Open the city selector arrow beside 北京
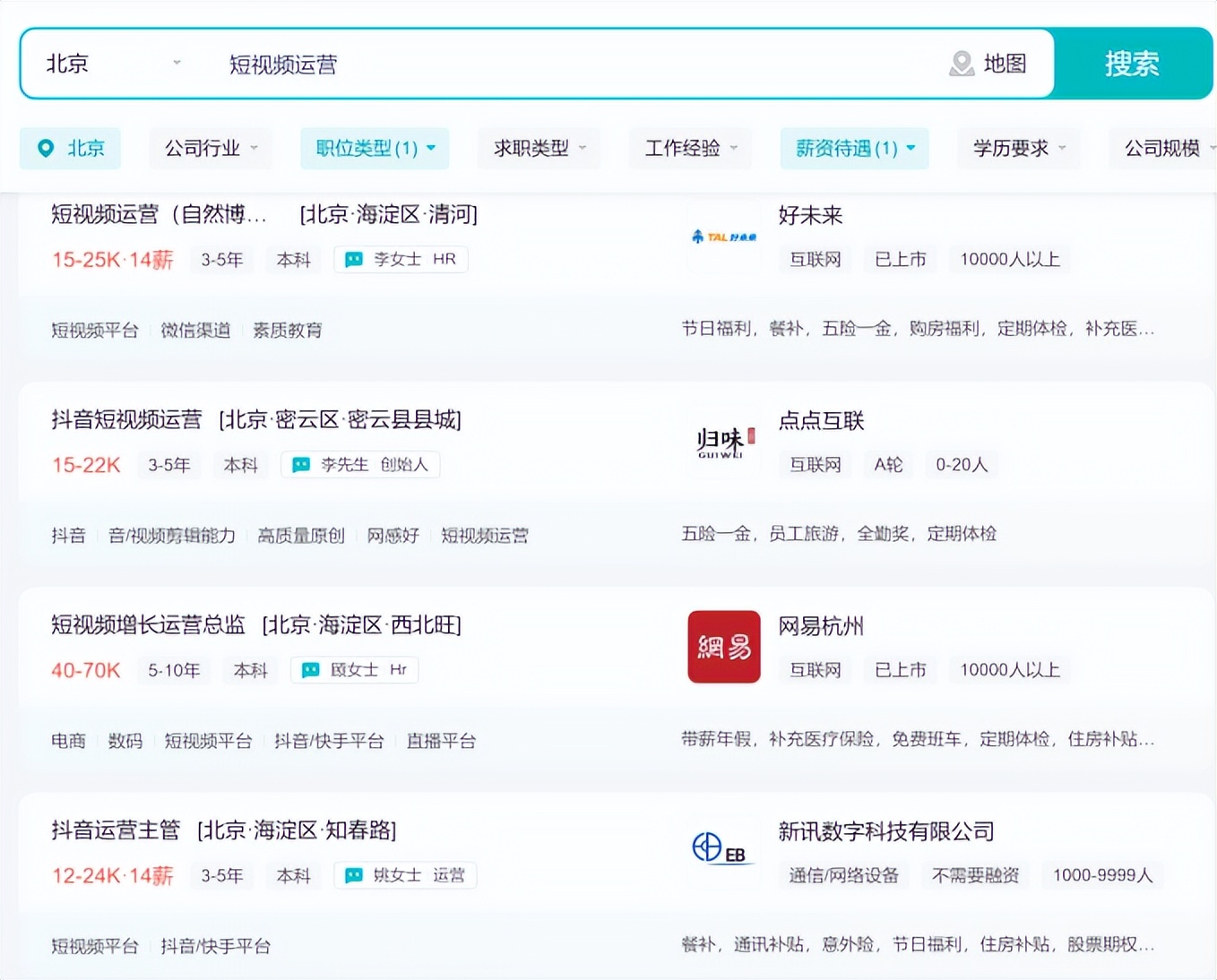The height and width of the screenshot is (980, 1217). coord(177,63)
